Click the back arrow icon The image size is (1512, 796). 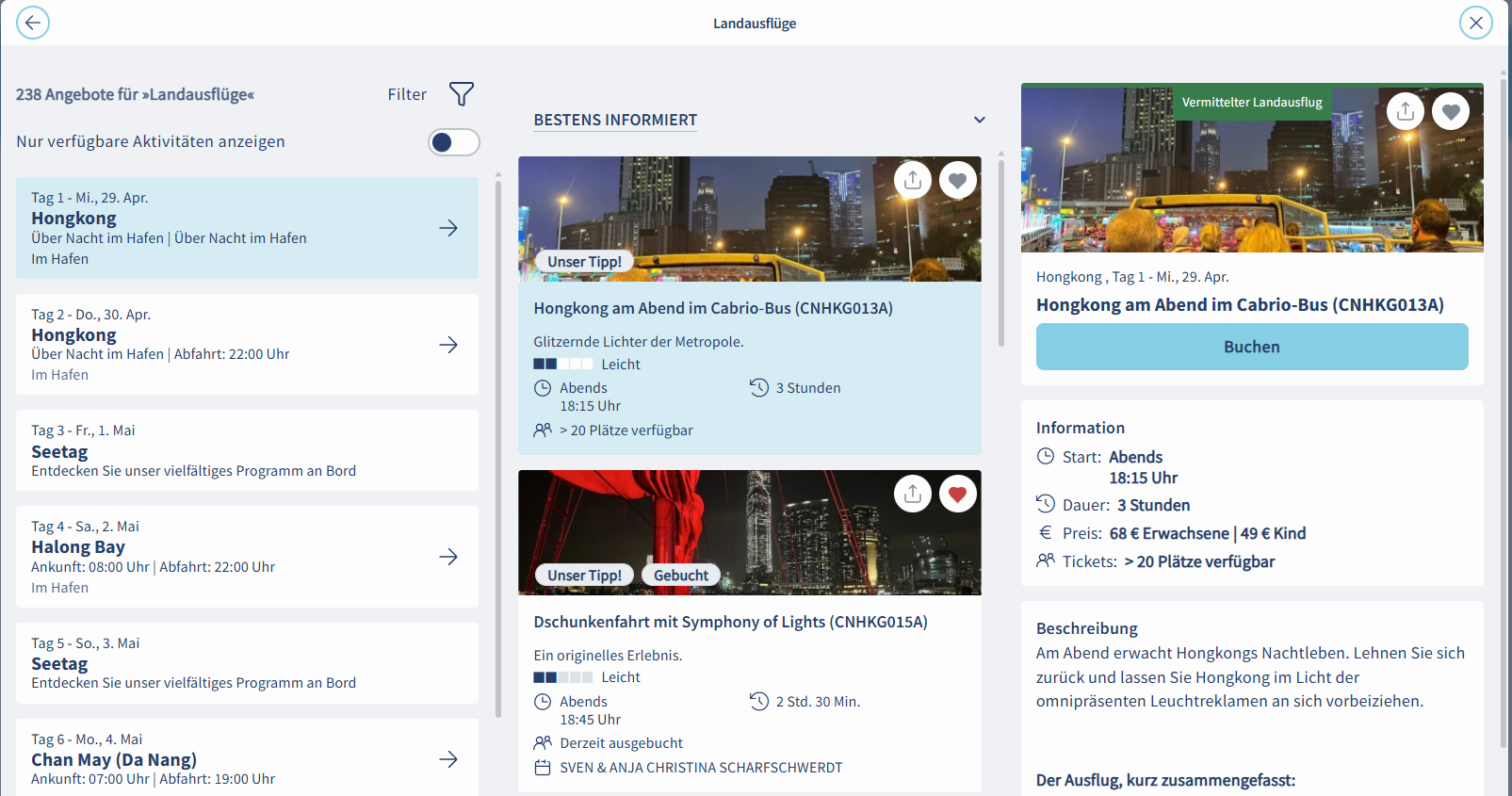tap(33, 23)
